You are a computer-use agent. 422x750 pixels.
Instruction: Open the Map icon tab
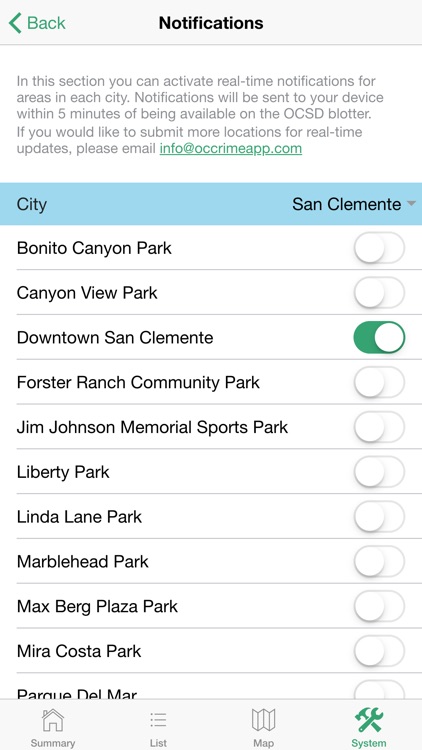pyautogui.click(x=263, y=720)
